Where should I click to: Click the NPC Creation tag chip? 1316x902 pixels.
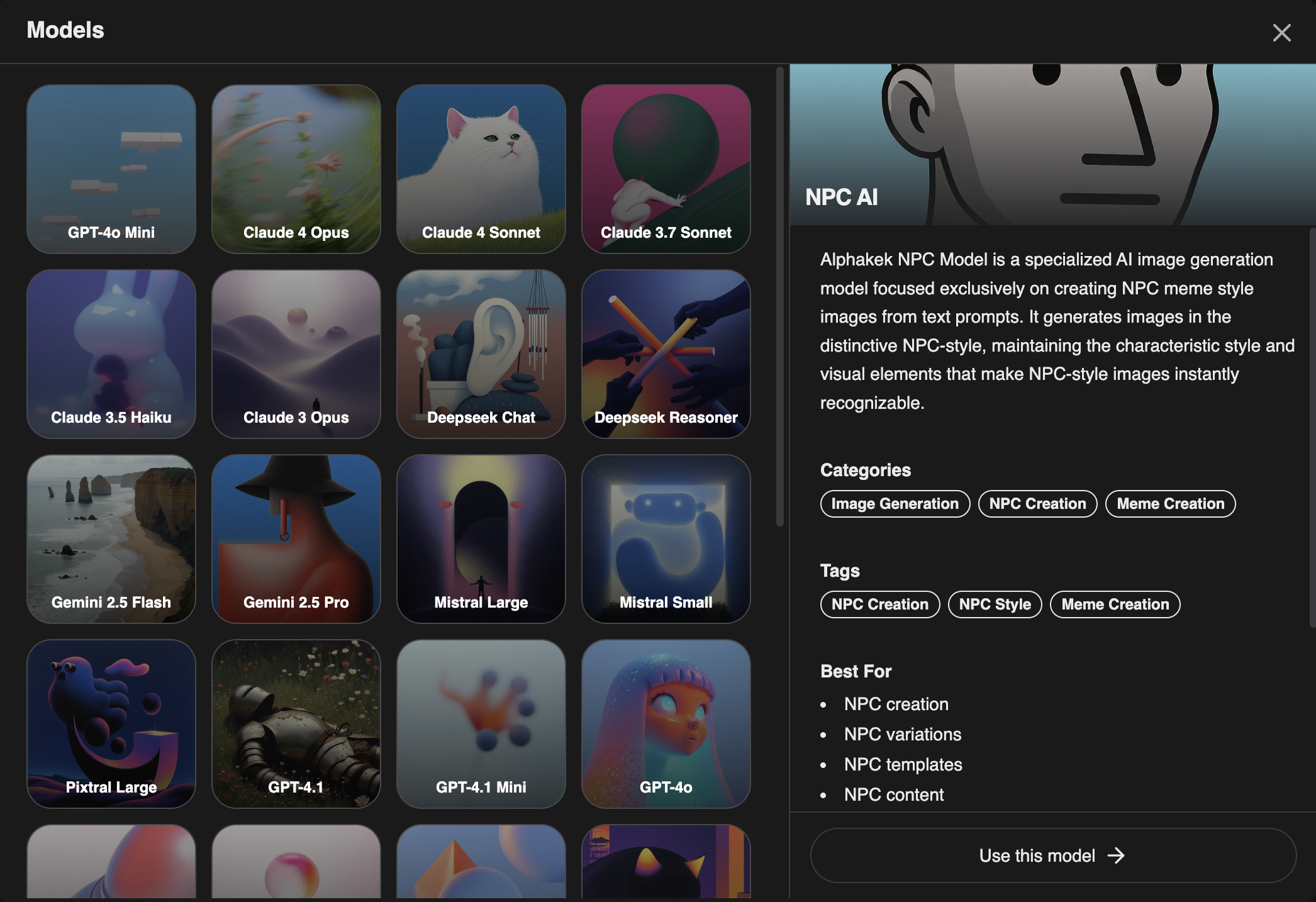pos(879,604)
